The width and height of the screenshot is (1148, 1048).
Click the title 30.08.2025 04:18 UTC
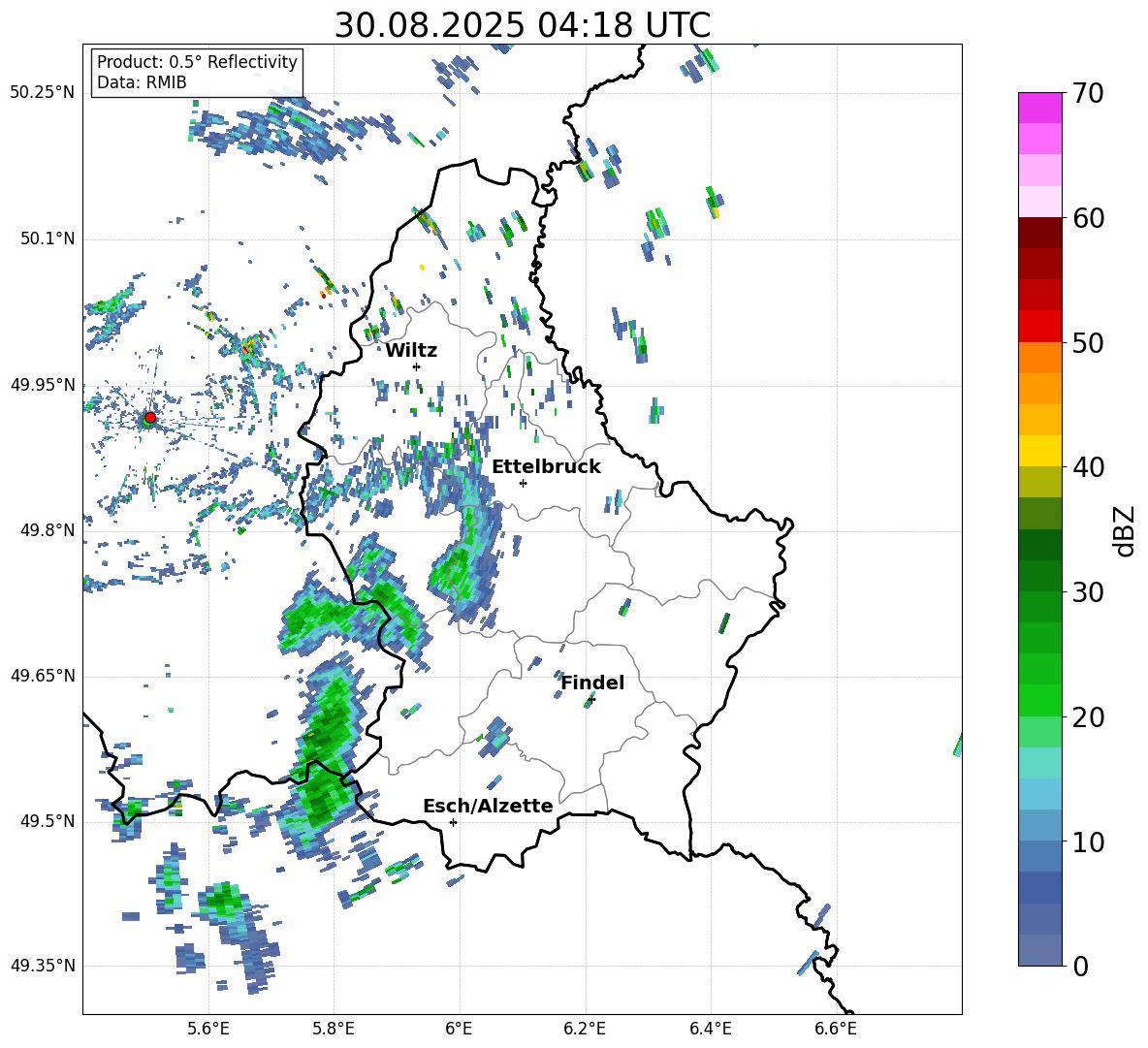[523, 25]
